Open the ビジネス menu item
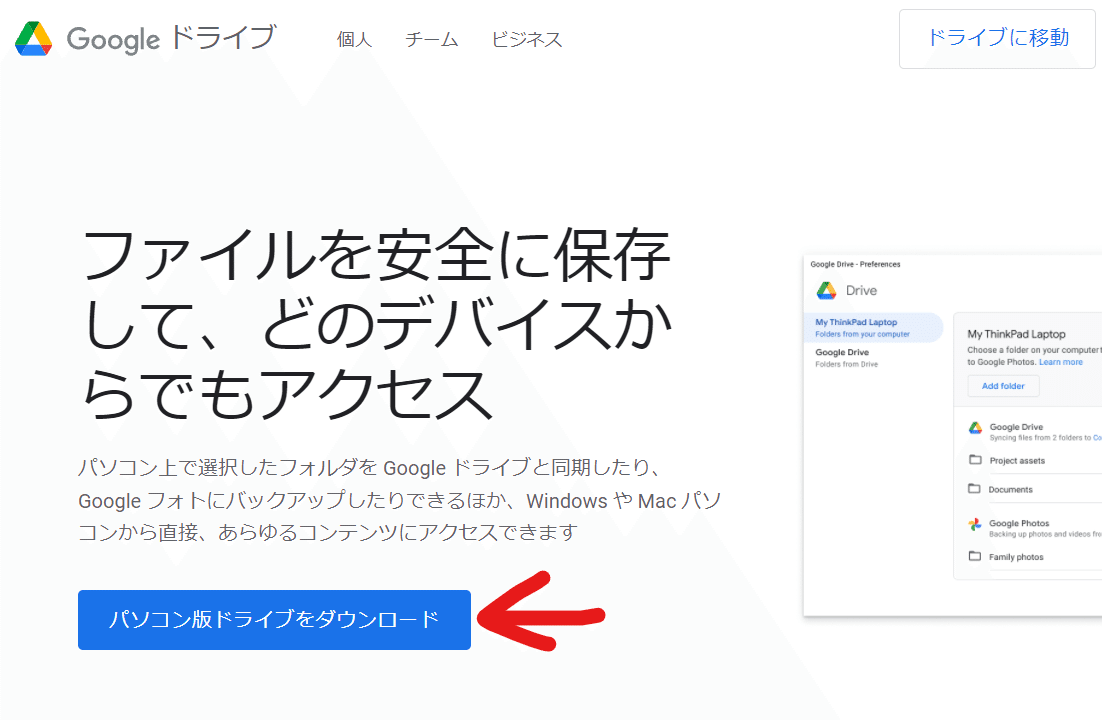Image resolution: width=1102 pixels, height=720 pixels. pos(527,39)
